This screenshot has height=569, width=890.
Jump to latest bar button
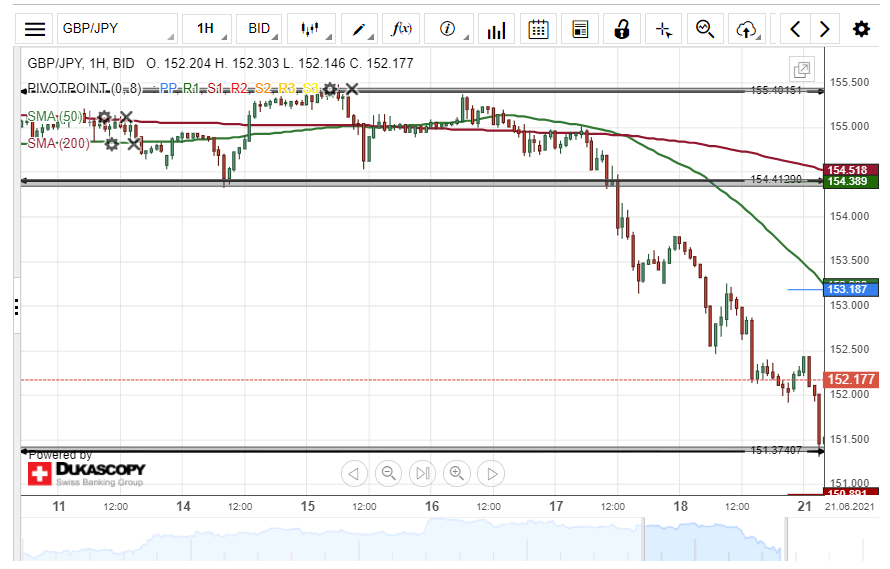(422, 474)
